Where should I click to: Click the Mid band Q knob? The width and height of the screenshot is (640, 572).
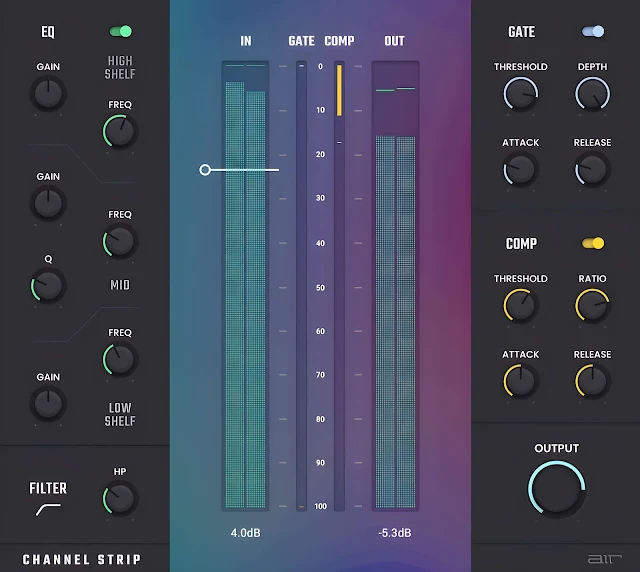(x=48, y=286)
